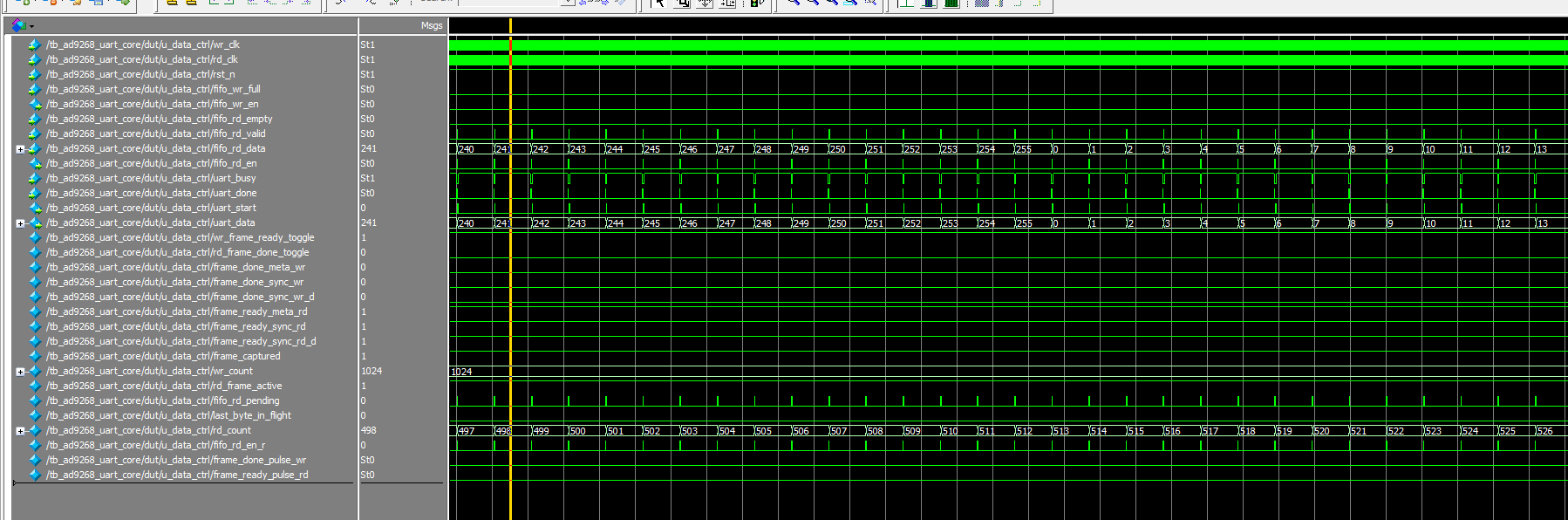Click the signal icon beside uart_busy
Screen dimensions: 1568x520
point(34,178)
